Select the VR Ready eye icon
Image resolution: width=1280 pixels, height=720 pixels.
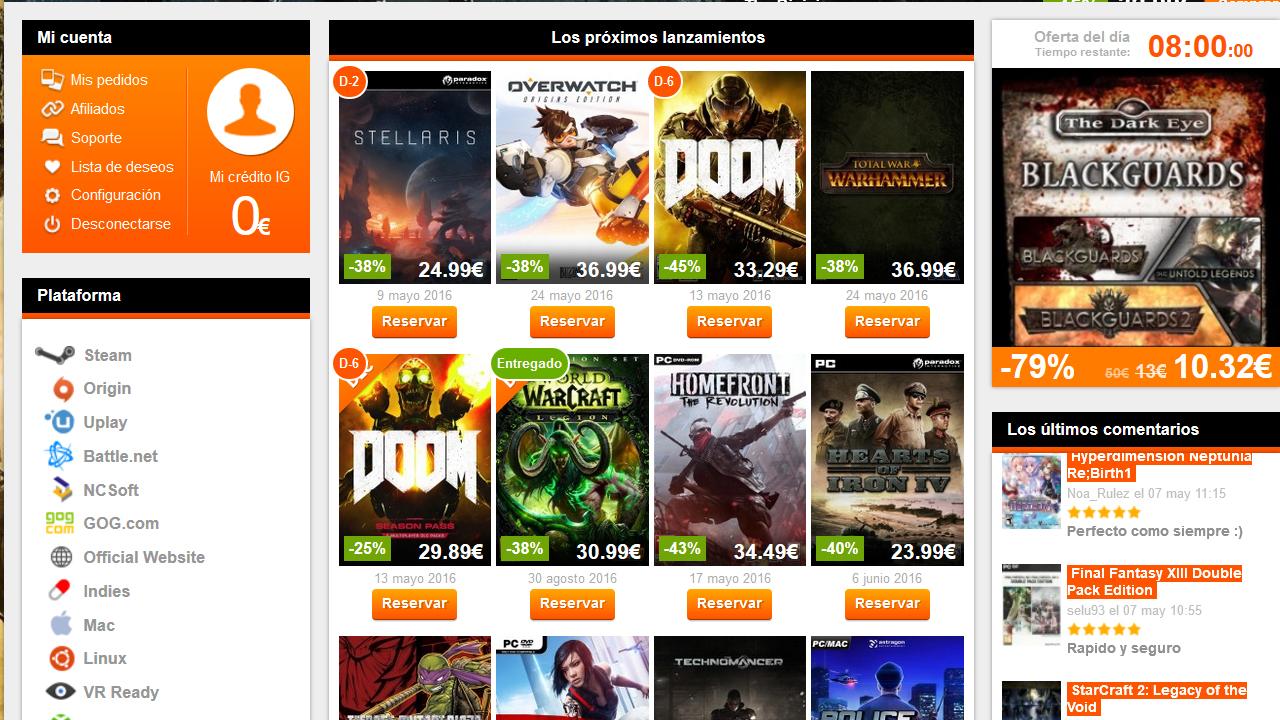(61, 691)
